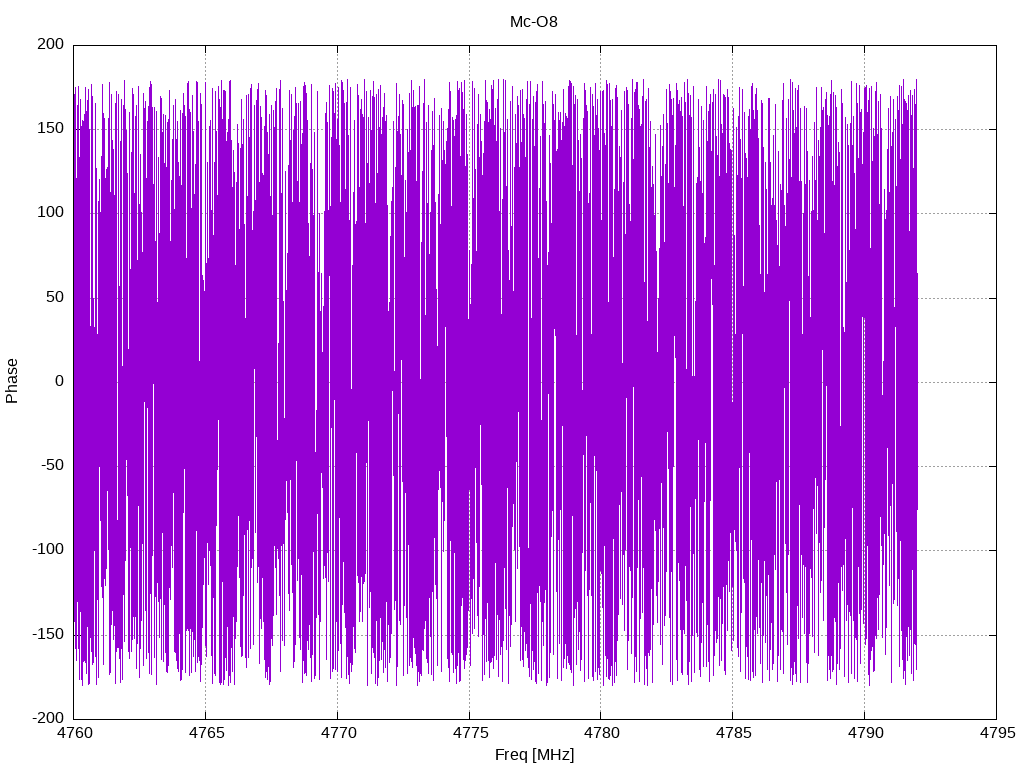Click the Phase y-axis label
Screen dimensions: 1024x768
[x=12, y=381]
